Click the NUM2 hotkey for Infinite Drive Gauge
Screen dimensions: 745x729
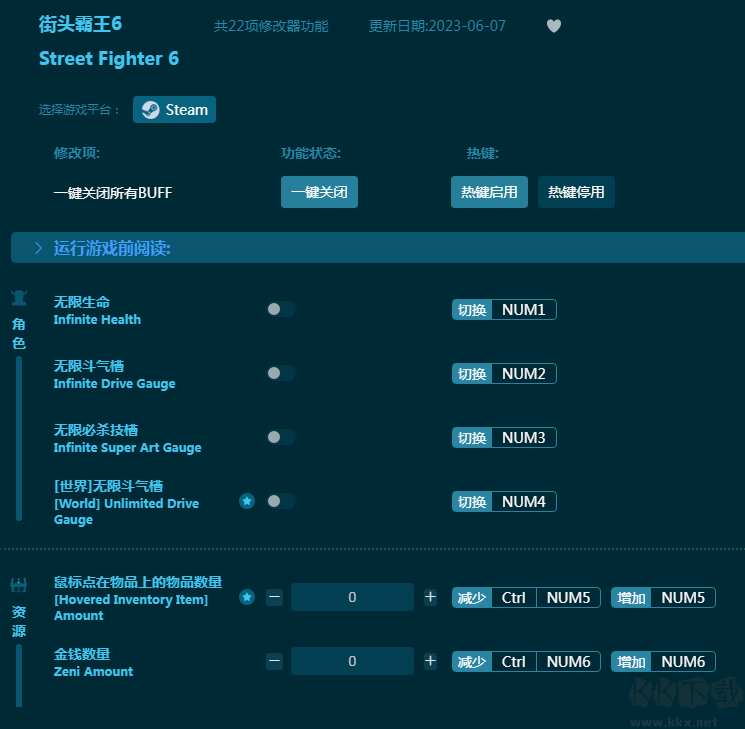point(524,374)
